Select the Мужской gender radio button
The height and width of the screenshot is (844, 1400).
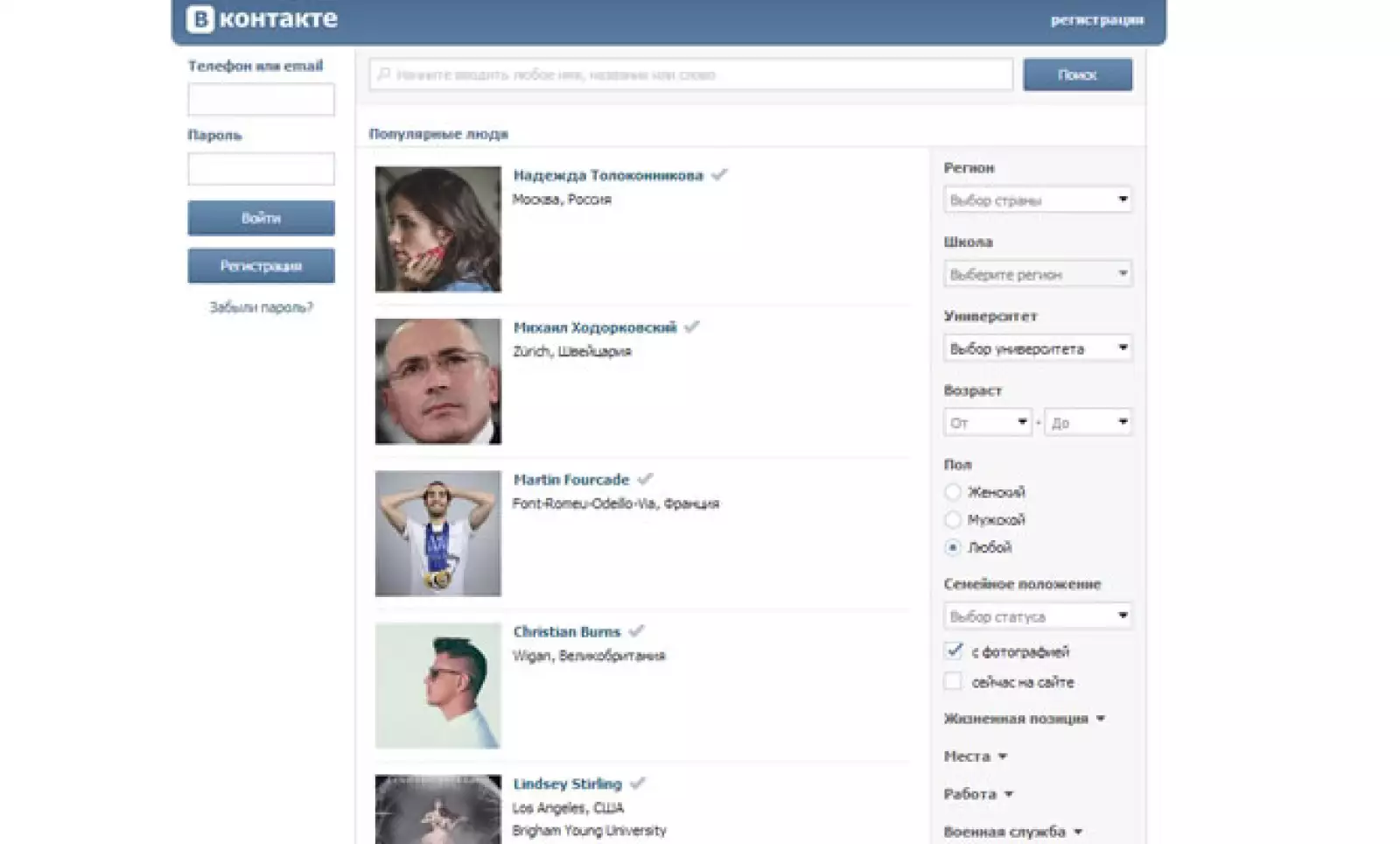pos(953,520)
